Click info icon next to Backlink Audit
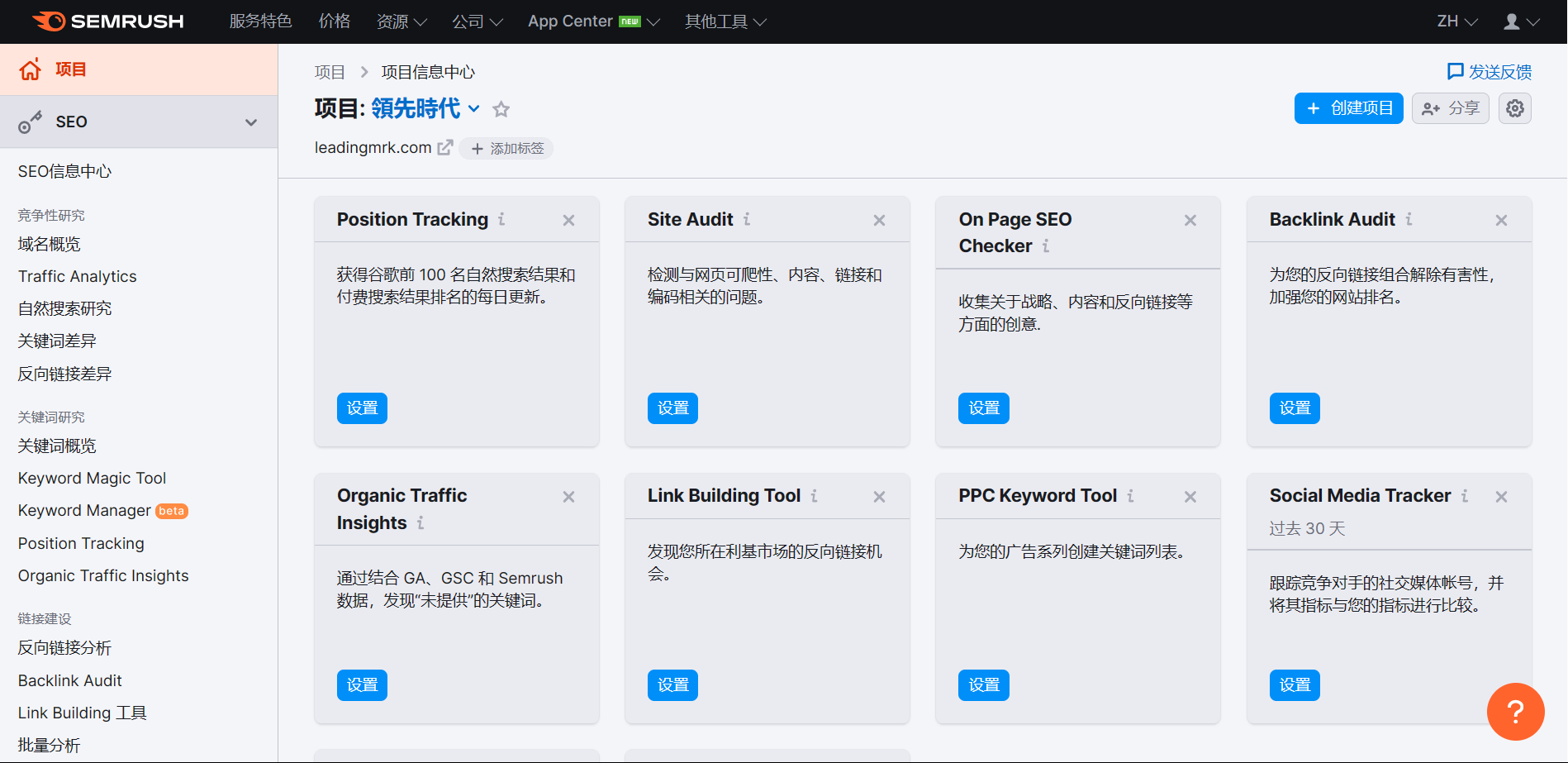The image size is (1568, 763). 1409,219
